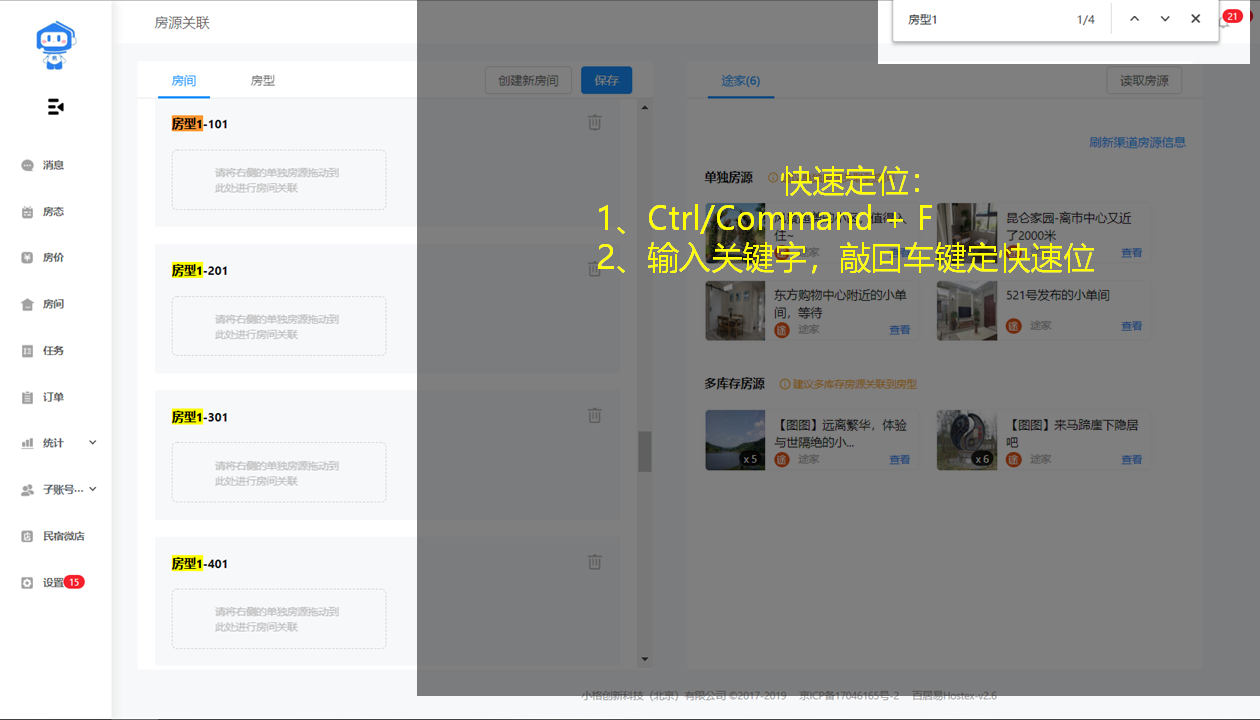Click the 东方购物中心 listing thumbnail
This screenshot has width=1260, height=720.
coord(735,311)
